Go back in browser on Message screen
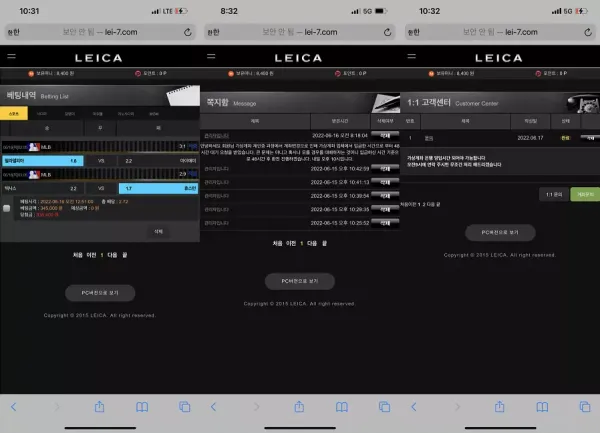The image size is (600, 433). tap(214, 407)
